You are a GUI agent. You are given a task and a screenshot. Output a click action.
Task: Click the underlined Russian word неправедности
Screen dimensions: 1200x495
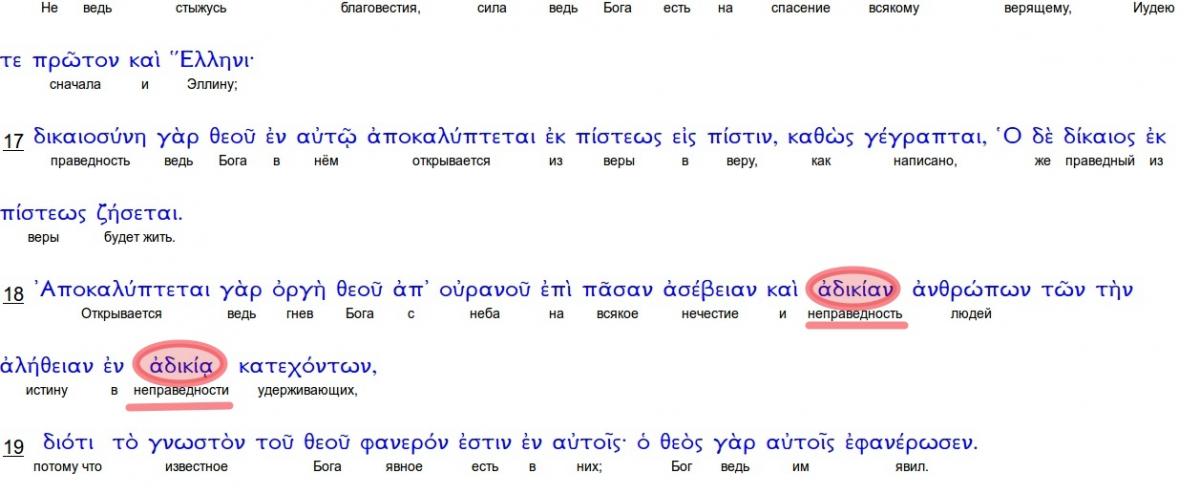(x=181, y=390)
